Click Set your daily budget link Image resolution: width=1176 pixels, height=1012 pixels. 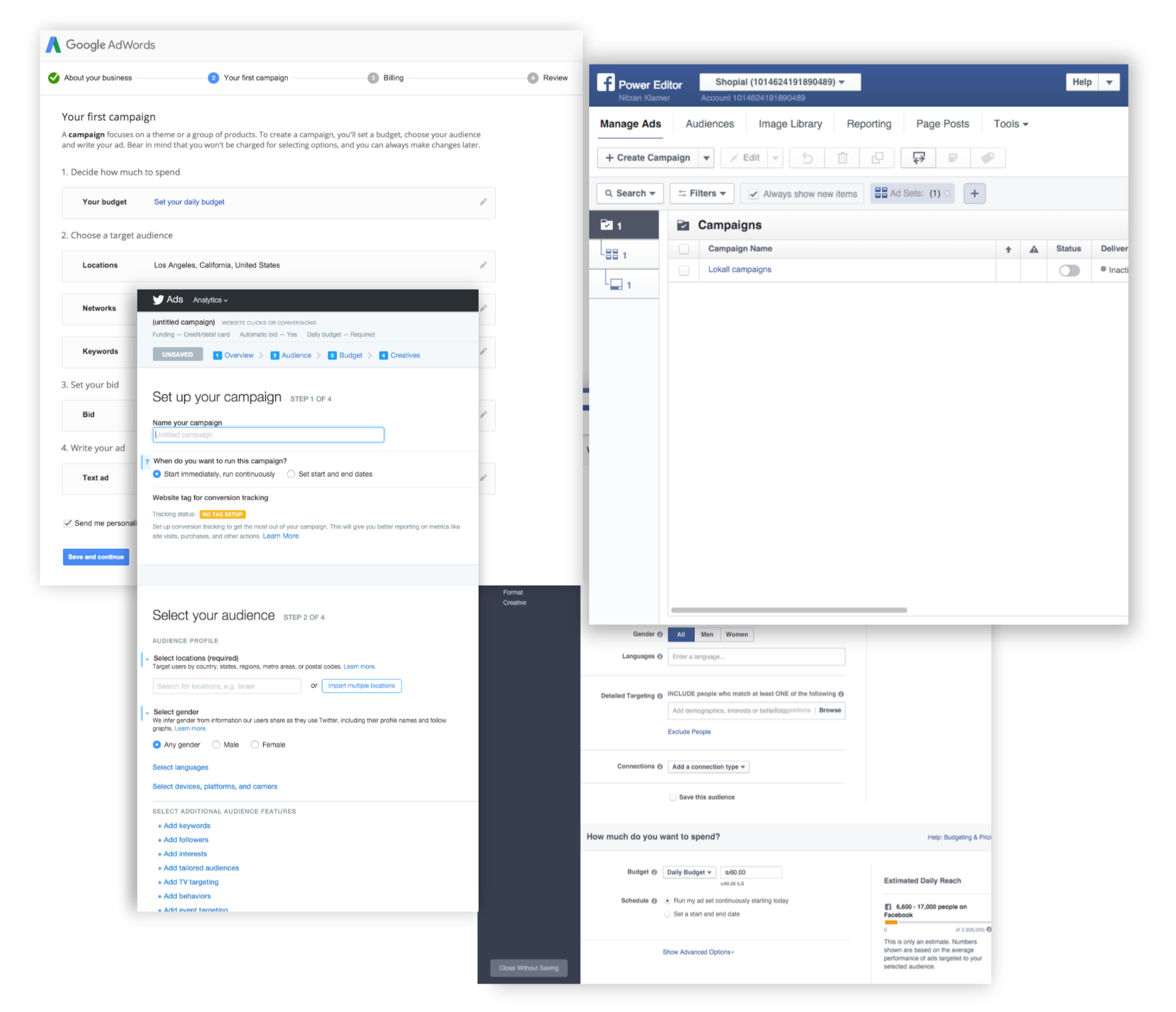pyautogui.click(x=189, y=202)
